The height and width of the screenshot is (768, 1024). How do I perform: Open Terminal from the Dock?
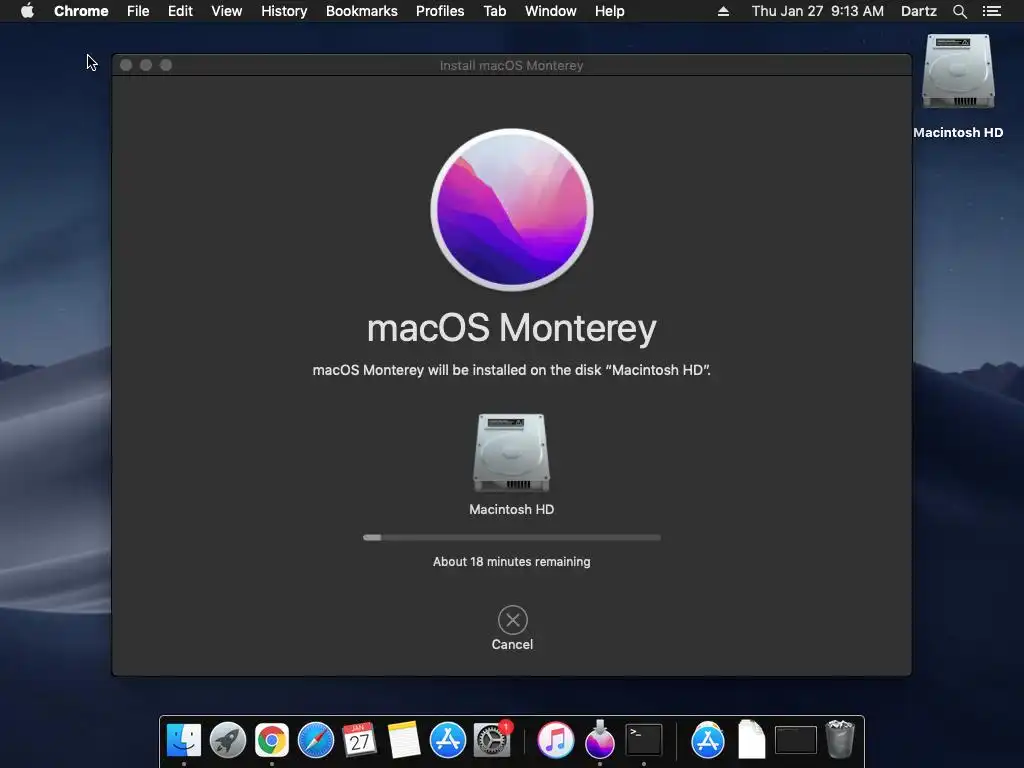[644, 740]
